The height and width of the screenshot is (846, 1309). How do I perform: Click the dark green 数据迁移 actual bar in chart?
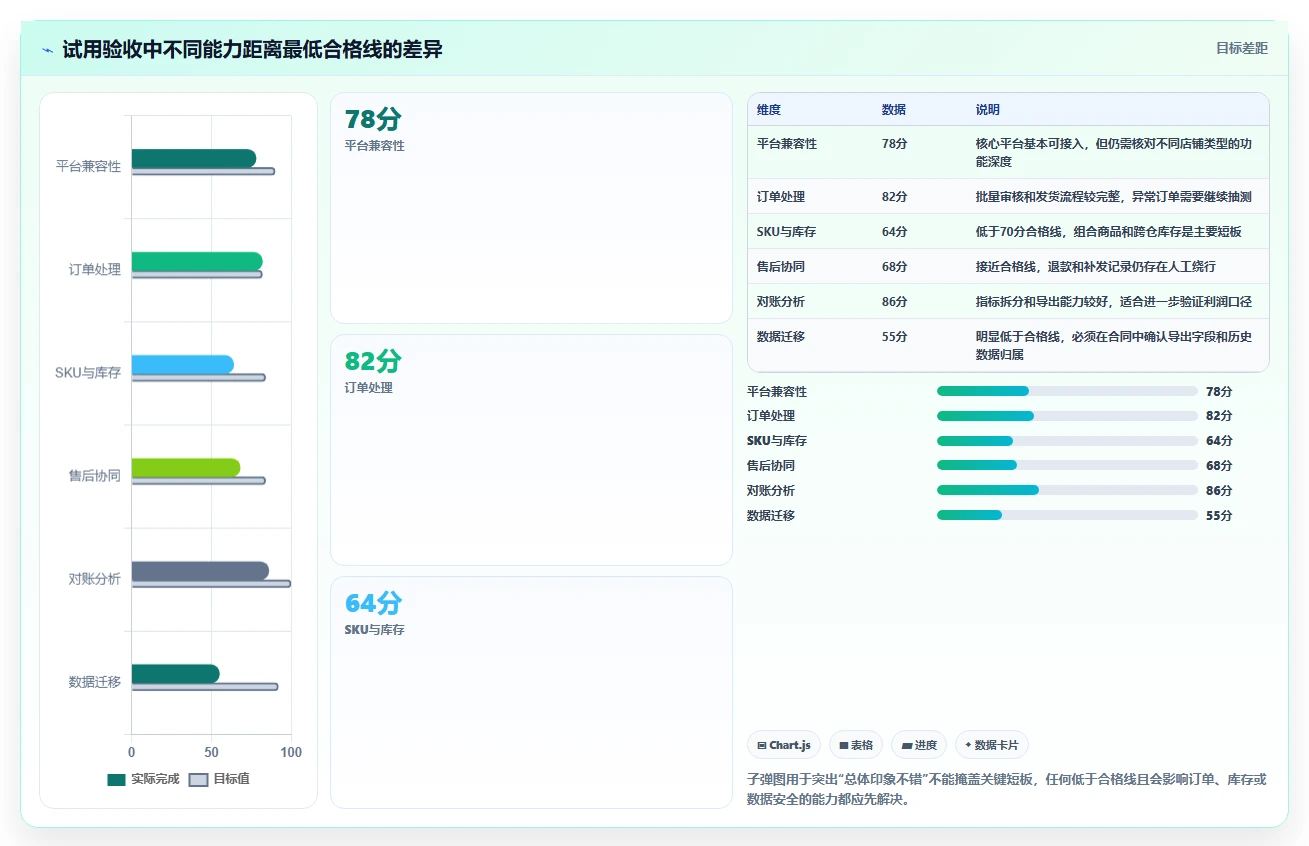pos(175,673)
